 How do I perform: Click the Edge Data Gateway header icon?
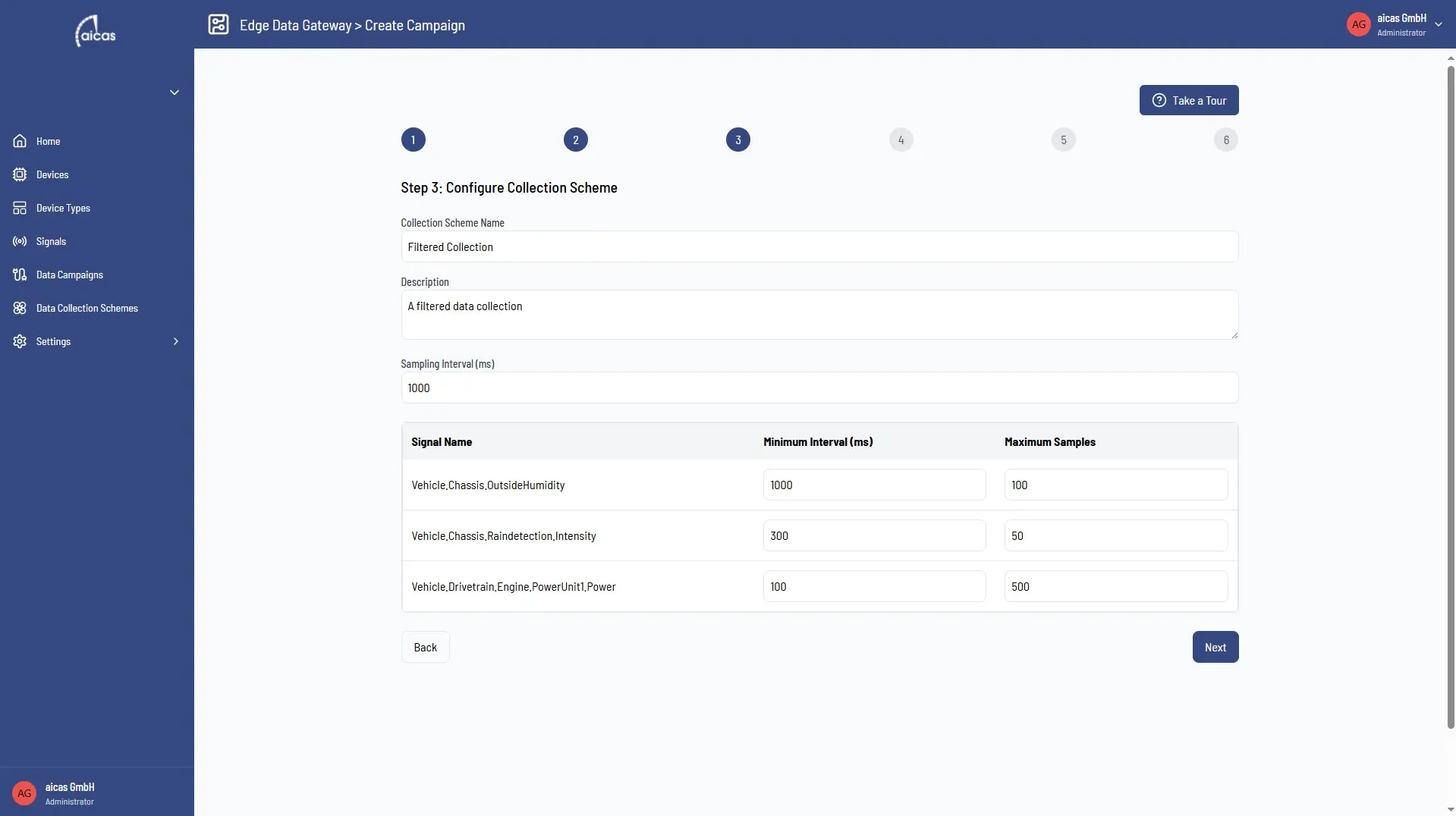tap(219, 24)
